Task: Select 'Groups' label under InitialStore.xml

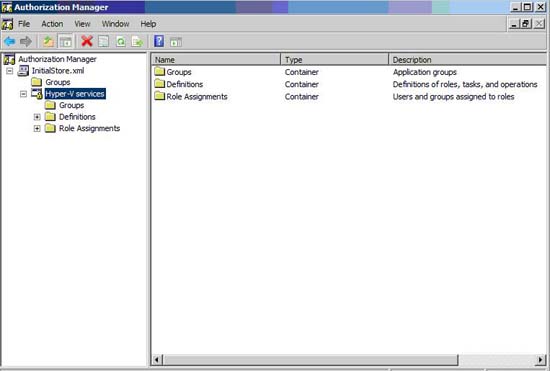Action: 58,82
